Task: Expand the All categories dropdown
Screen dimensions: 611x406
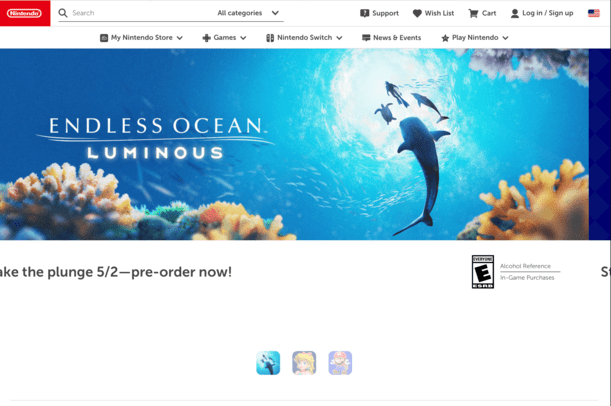Action: point(248,13)
